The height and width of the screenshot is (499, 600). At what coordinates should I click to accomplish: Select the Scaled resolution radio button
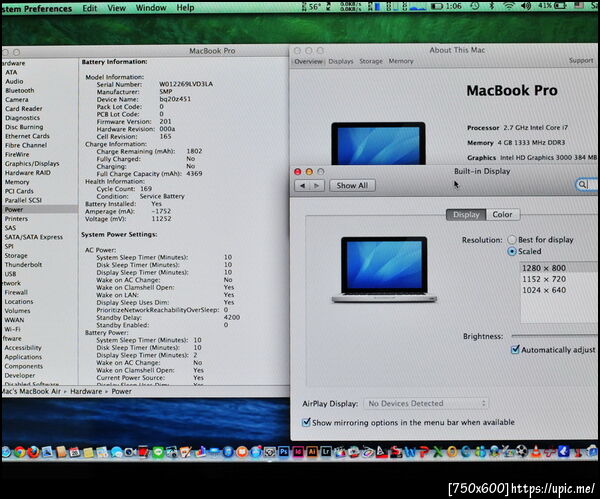click(512, 251)
